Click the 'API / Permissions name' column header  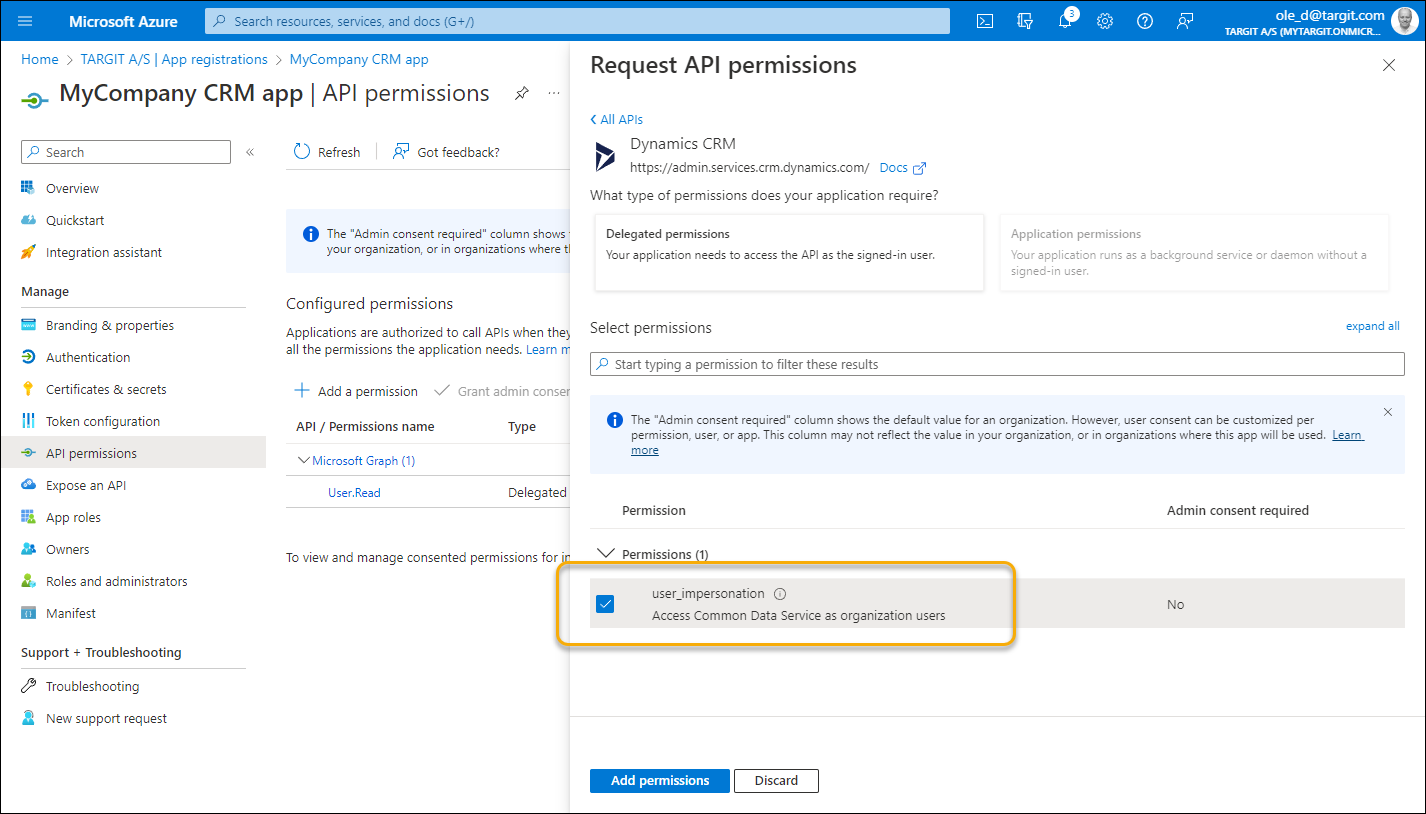[x=365, y=427]
